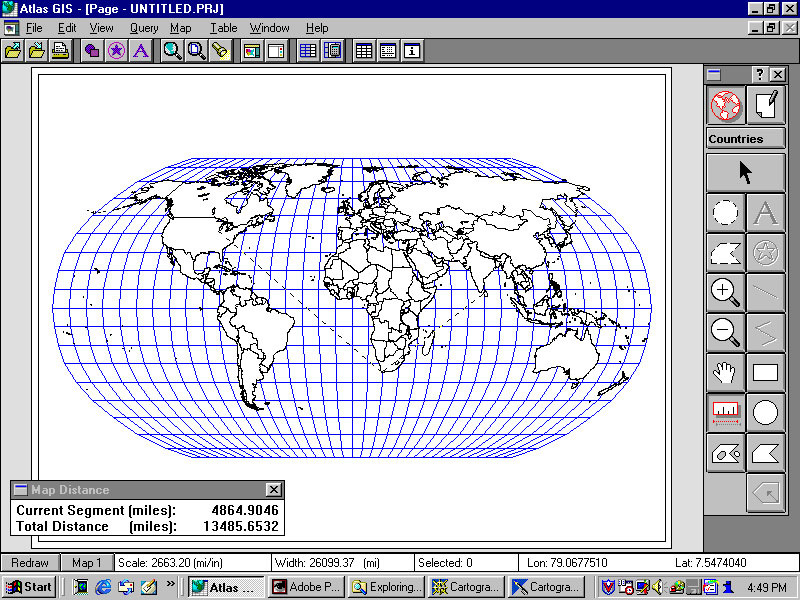Screen dimensions: 800x600
Task: Choose the circular dashed select-by-circle tool
Action: click(x=725, y=212)
